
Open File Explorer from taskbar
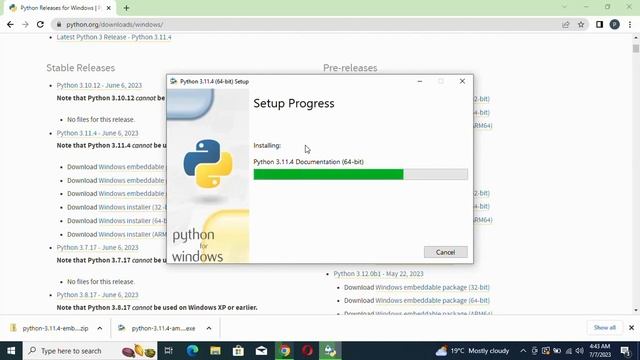[216, 351]
